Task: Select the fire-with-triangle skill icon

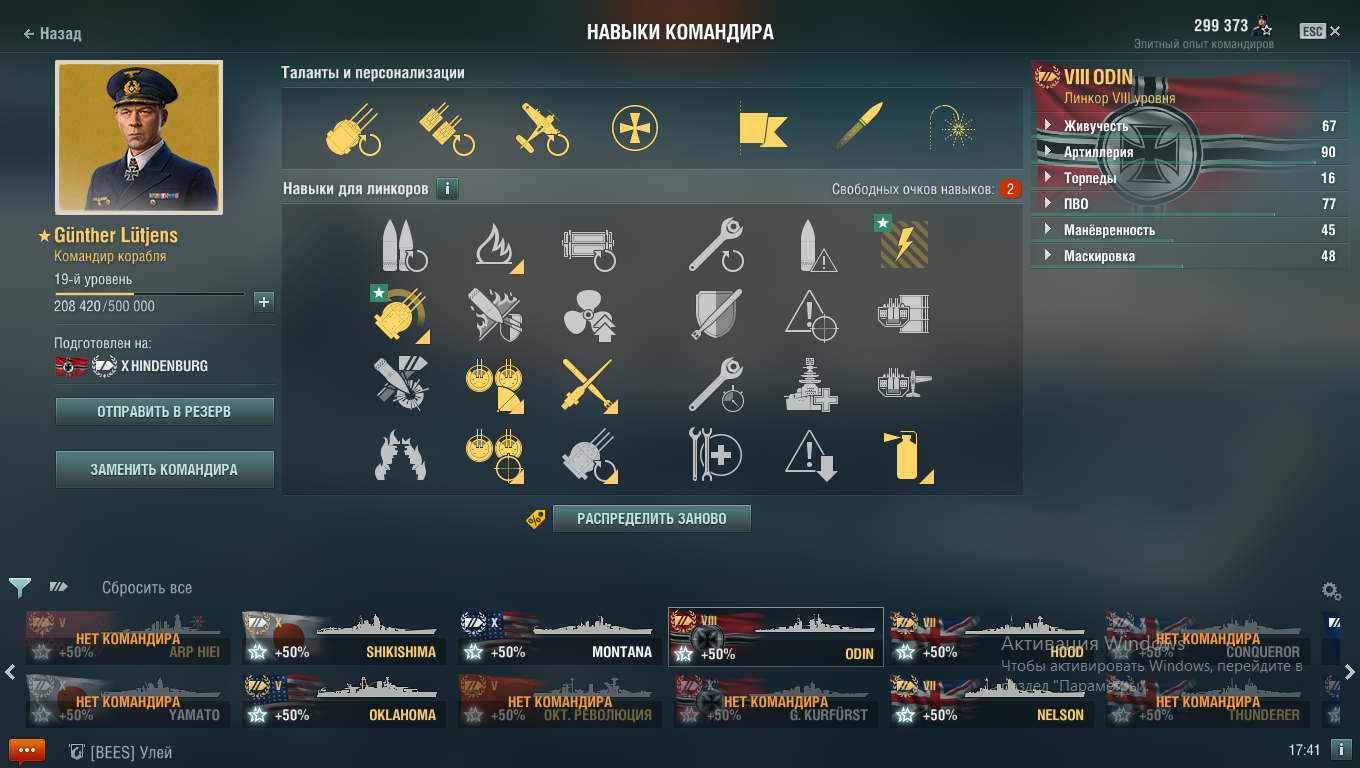Action: click(498, 246)
